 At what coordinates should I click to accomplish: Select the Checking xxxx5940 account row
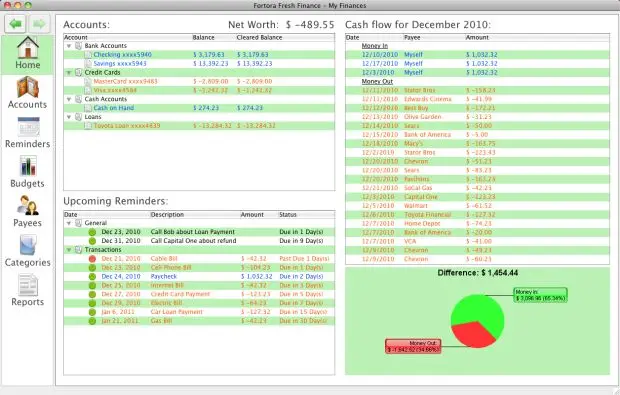click(x=199, y=55)
